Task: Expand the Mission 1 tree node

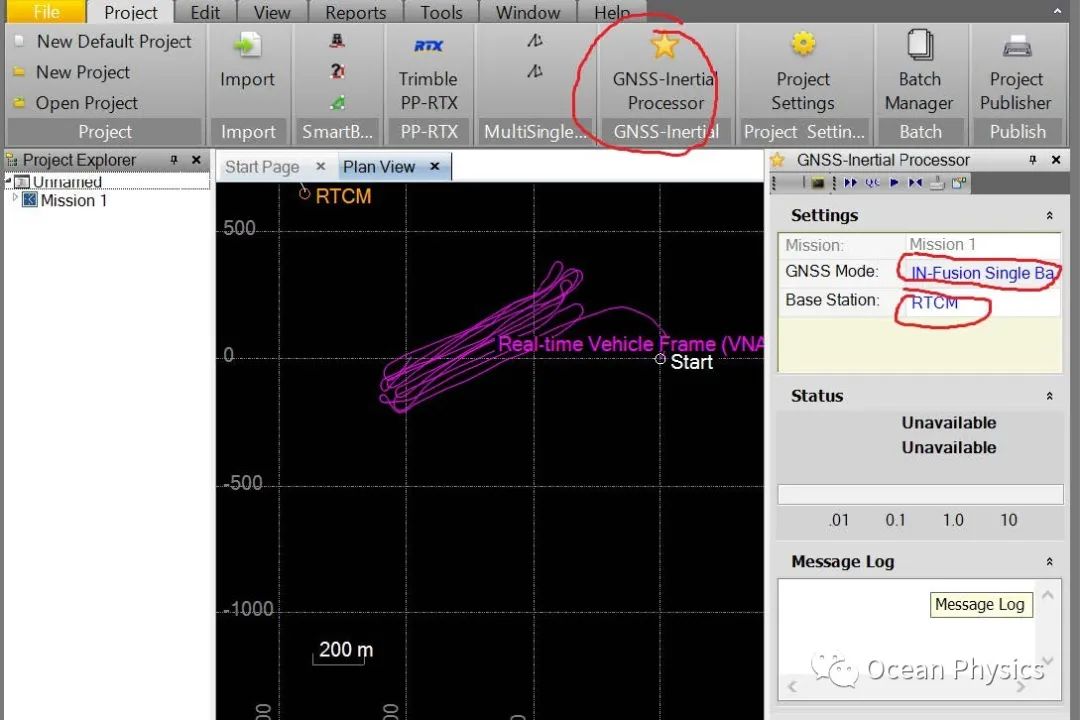Action: point(15,200)
